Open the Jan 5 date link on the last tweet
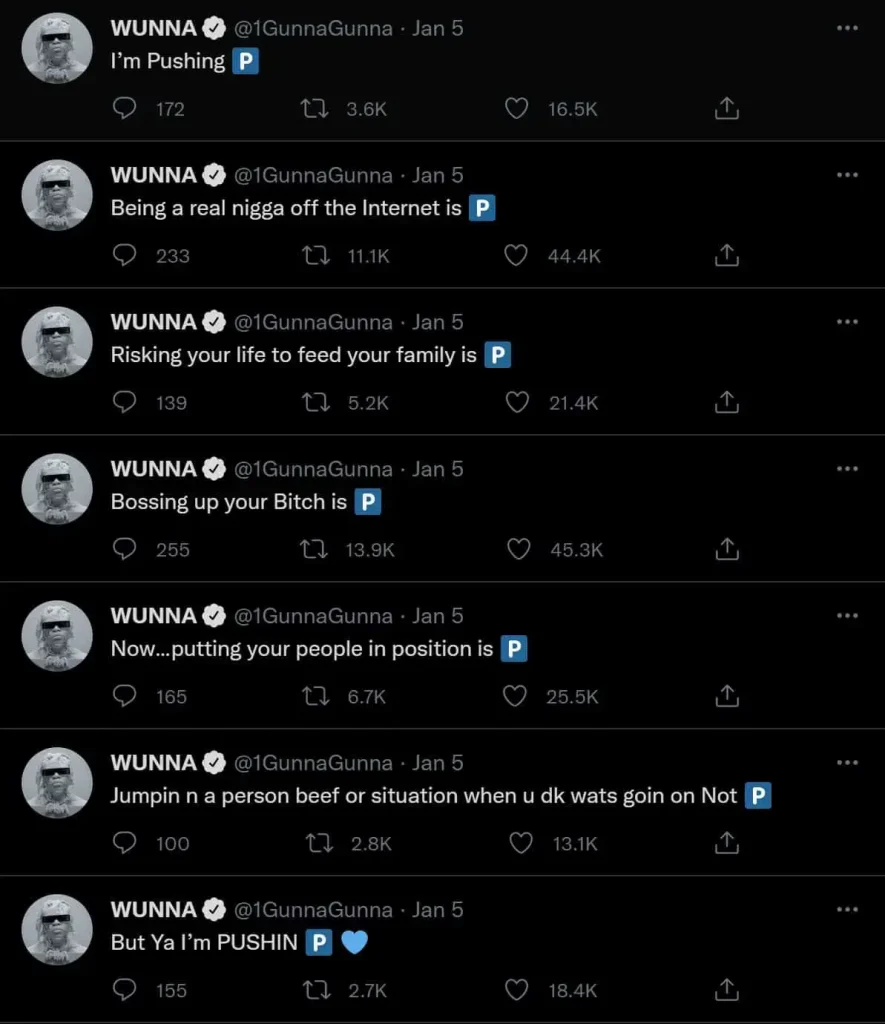Viewport: 885px width, 1024px height. click(x=438, y=909)
